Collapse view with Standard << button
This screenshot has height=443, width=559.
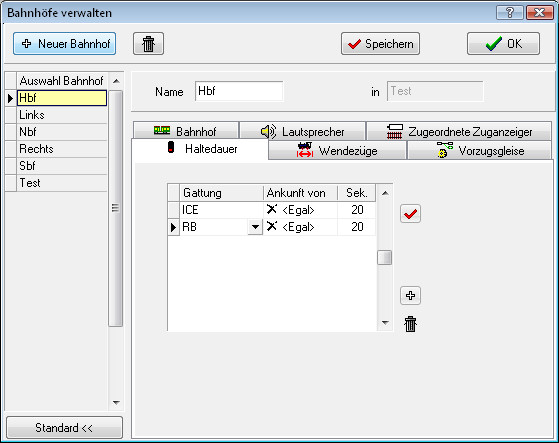pos(64,427)
